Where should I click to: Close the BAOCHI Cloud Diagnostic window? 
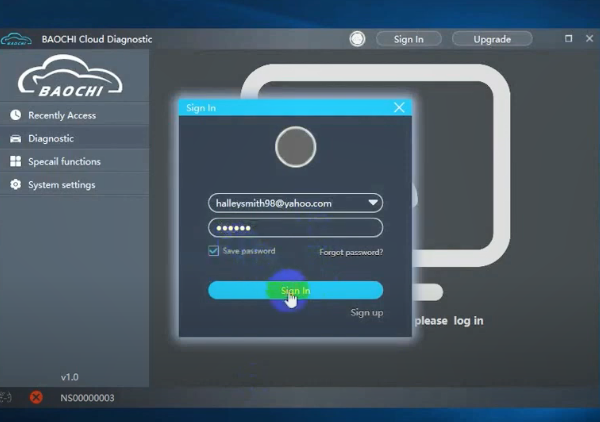tap(589, 39)
